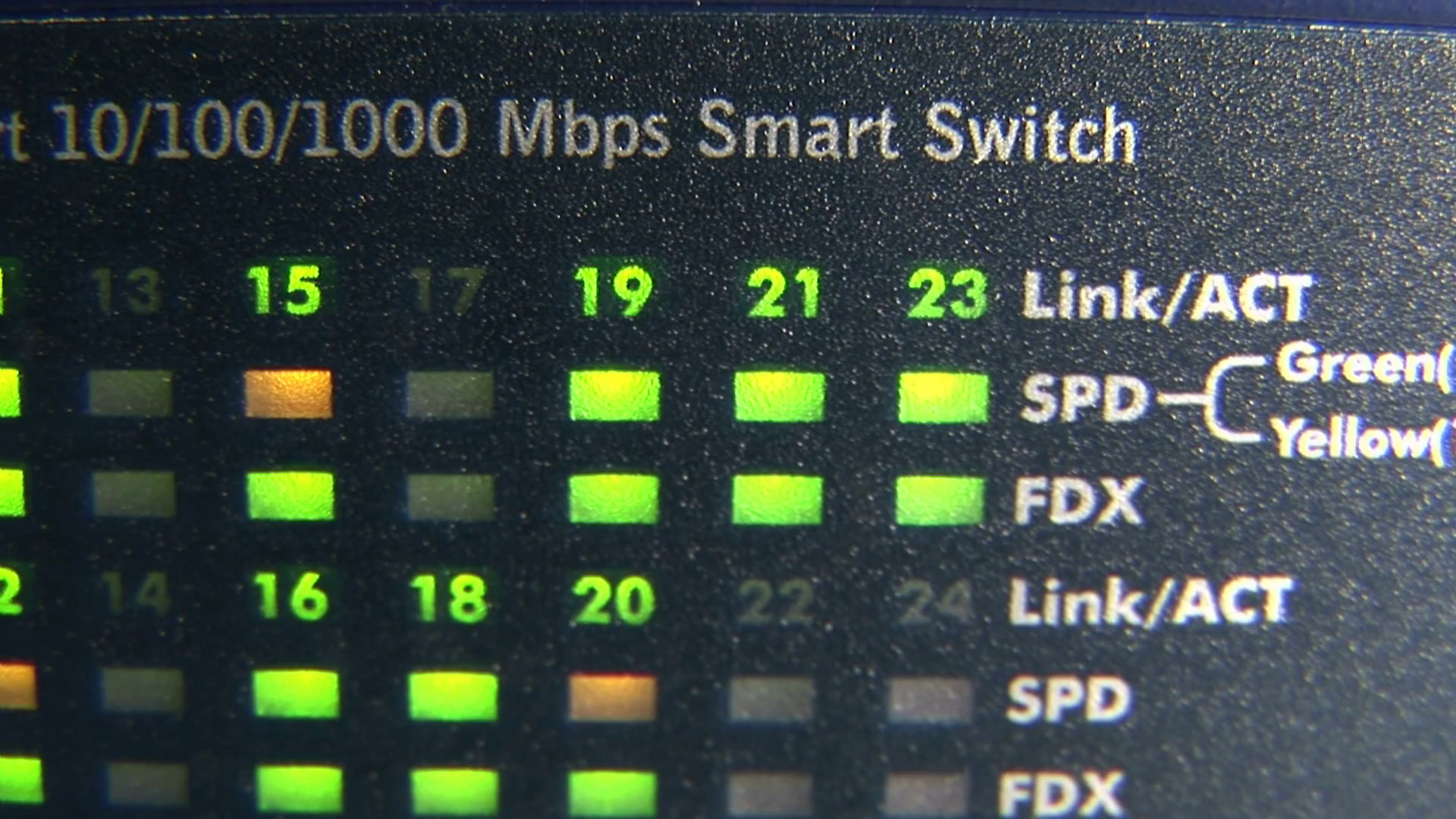1456x819 pixels.
Task: Click the green FDX LED under port 23
Action: point(940,500)
